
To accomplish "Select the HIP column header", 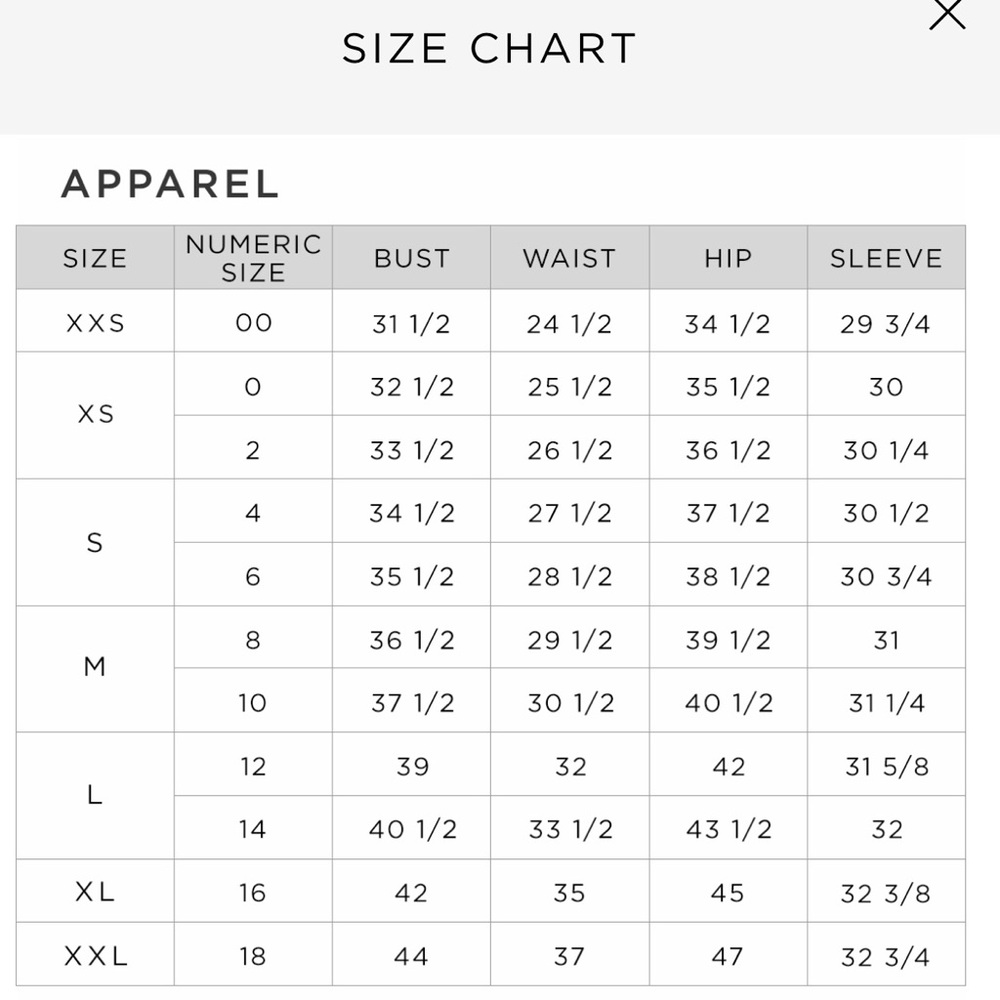I will click(727, 258).
